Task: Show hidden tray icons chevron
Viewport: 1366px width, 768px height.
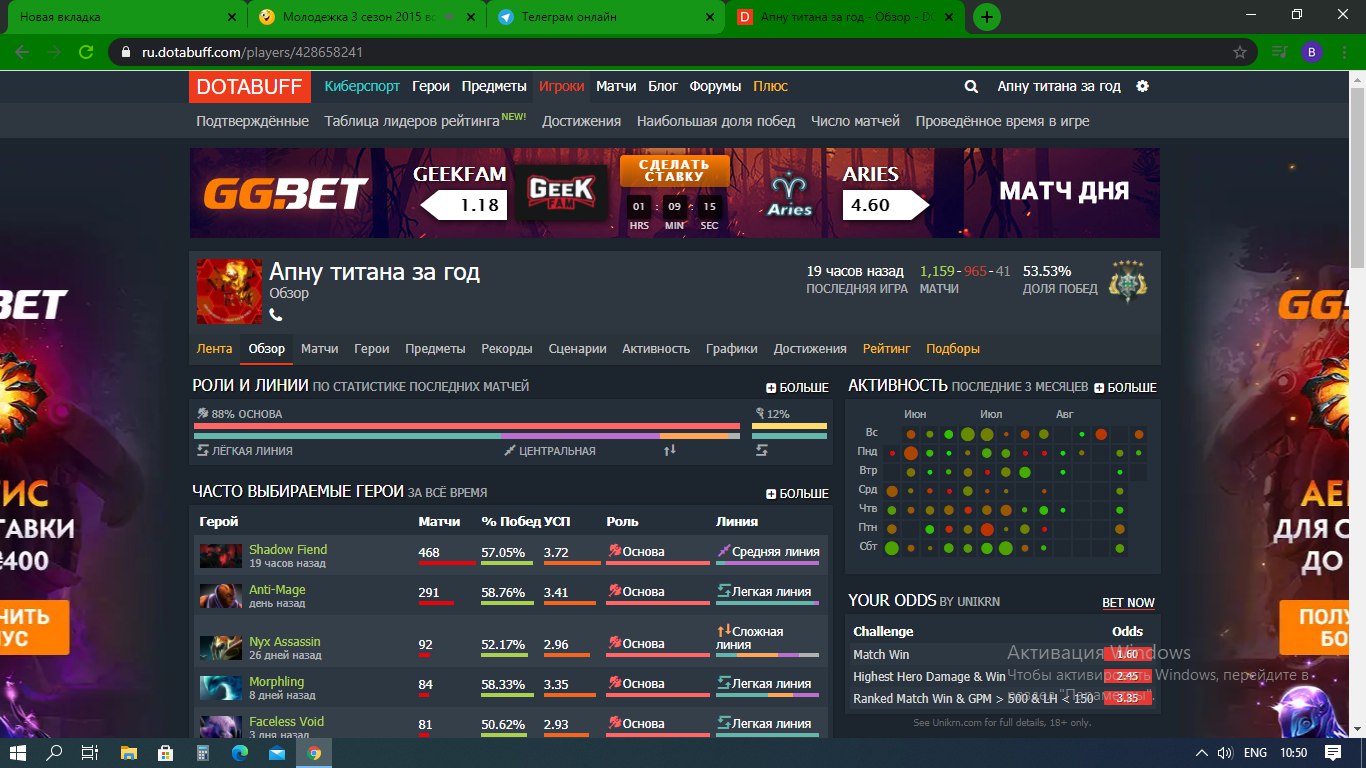Action: [1202, 753]
